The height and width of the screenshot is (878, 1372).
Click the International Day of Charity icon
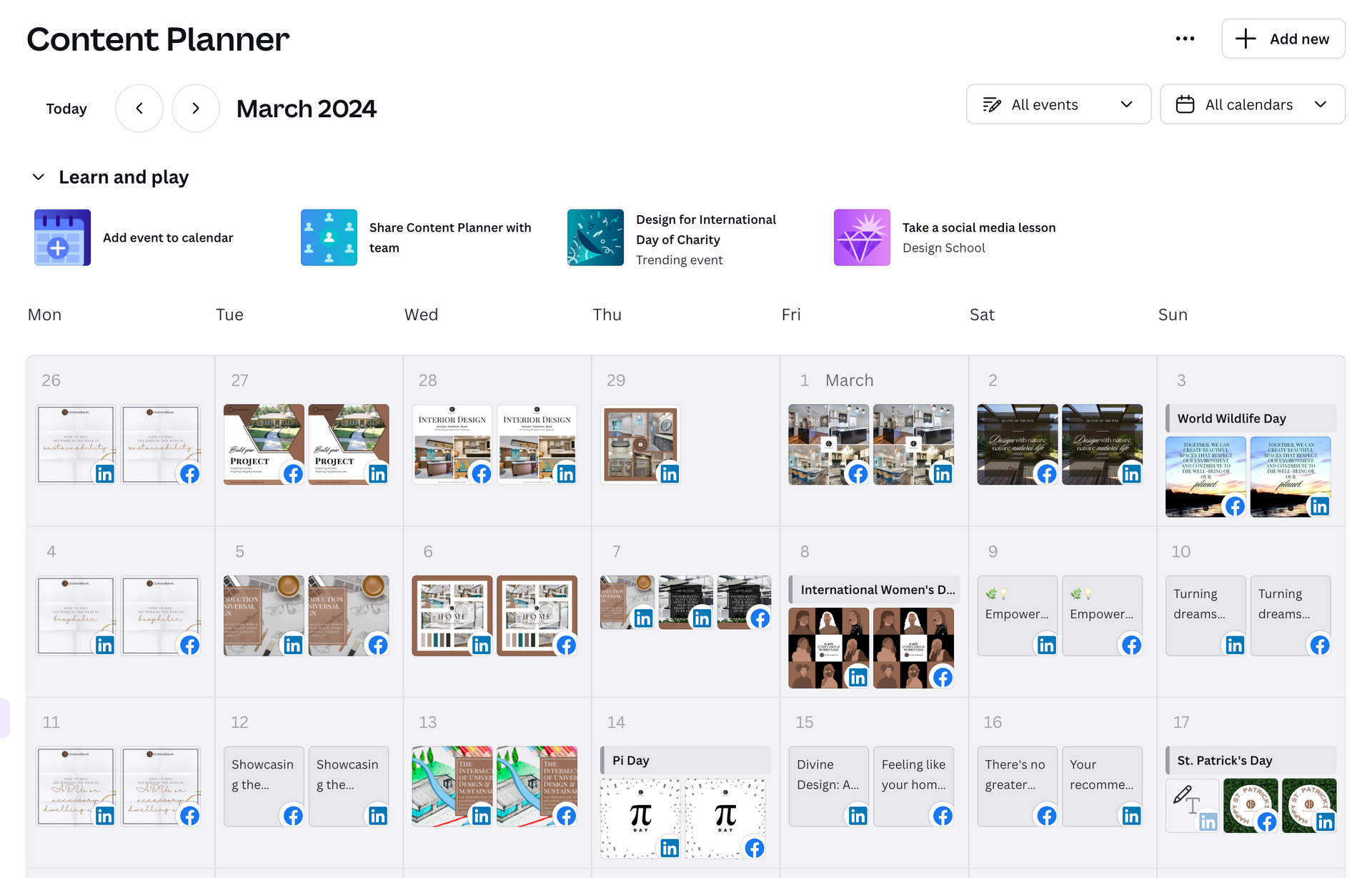[x=595, y=237]
